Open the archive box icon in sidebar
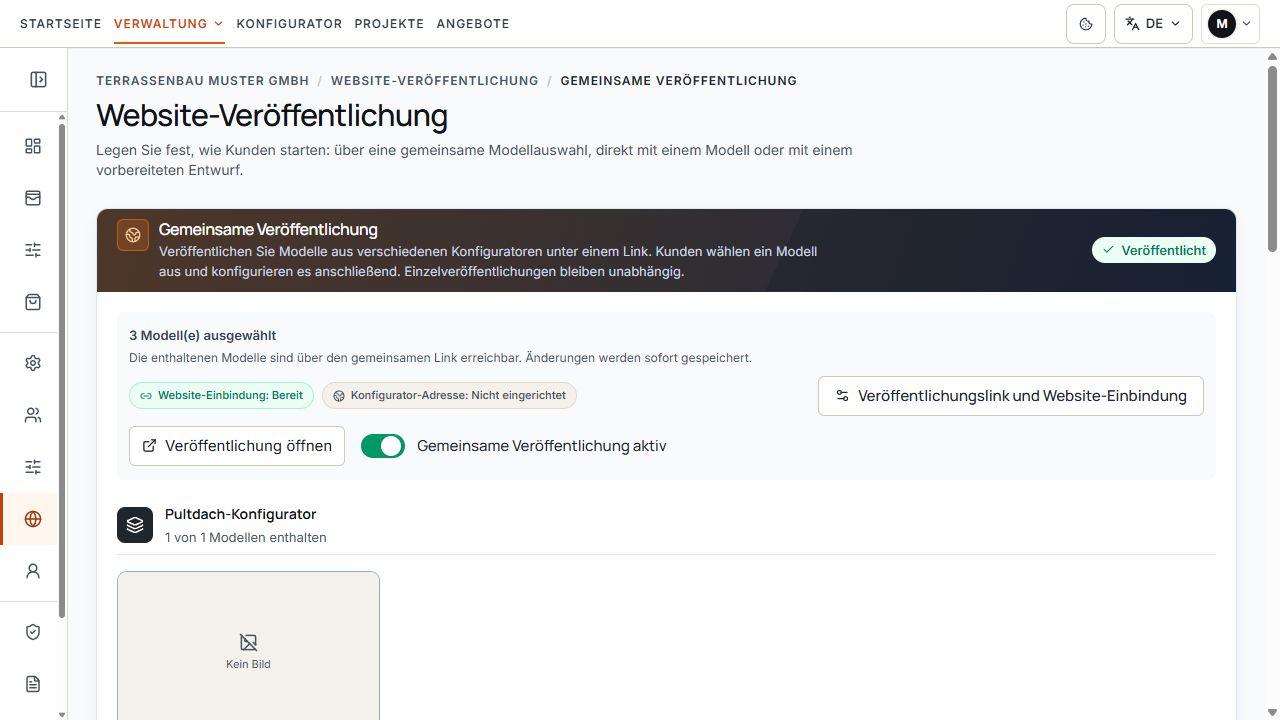This screenshot has width=1280, height=720. (x=33, y=198)
